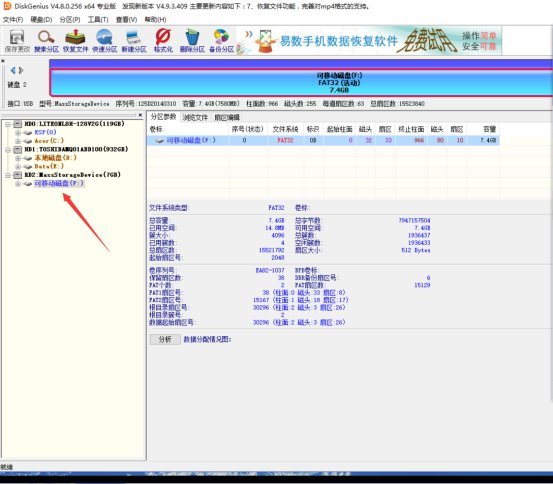Image resolution: width=553 pixels, height=484 pixels.
Task: Open the 文件(F) menu
Action: click(13, 20)
